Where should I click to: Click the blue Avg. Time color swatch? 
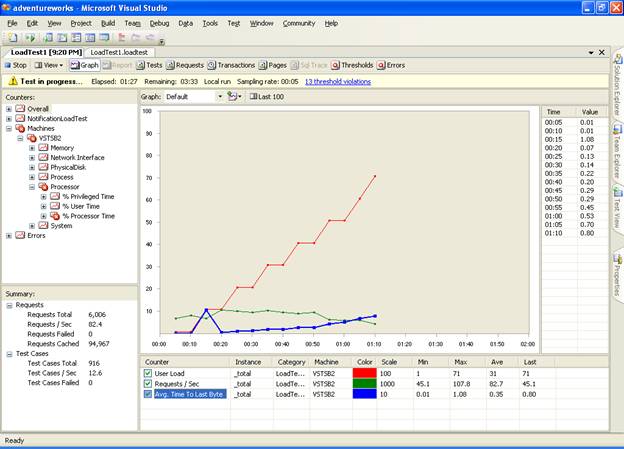(365, 394)
